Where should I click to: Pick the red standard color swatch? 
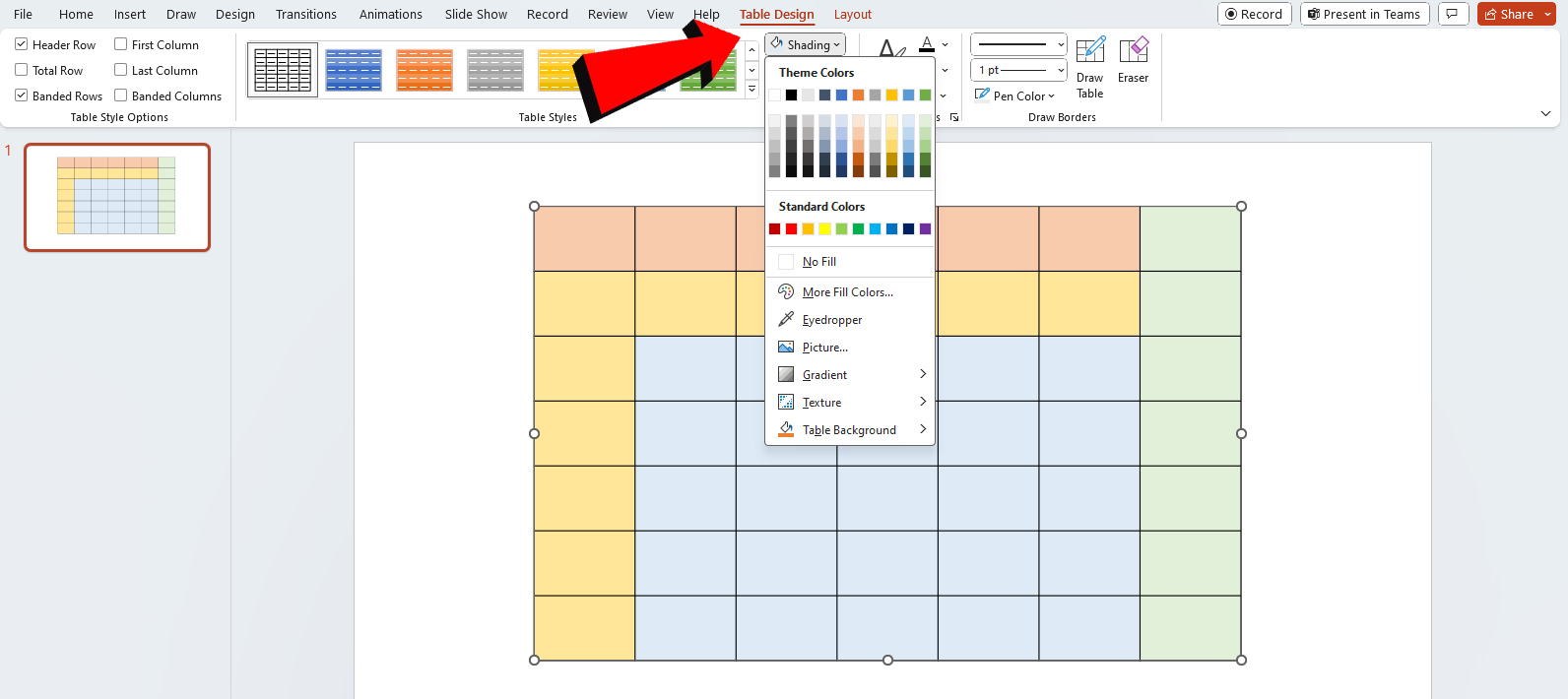pos(791,228)
